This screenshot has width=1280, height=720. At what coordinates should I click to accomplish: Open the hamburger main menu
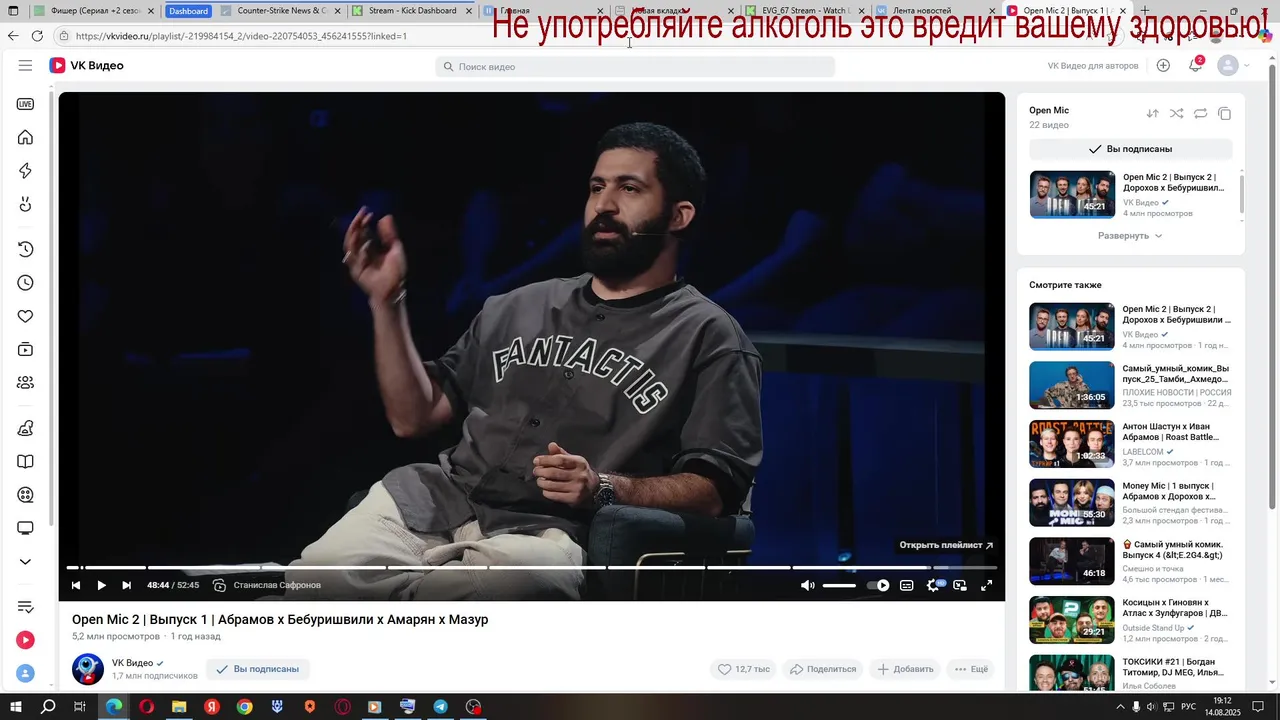pos(25,66)
